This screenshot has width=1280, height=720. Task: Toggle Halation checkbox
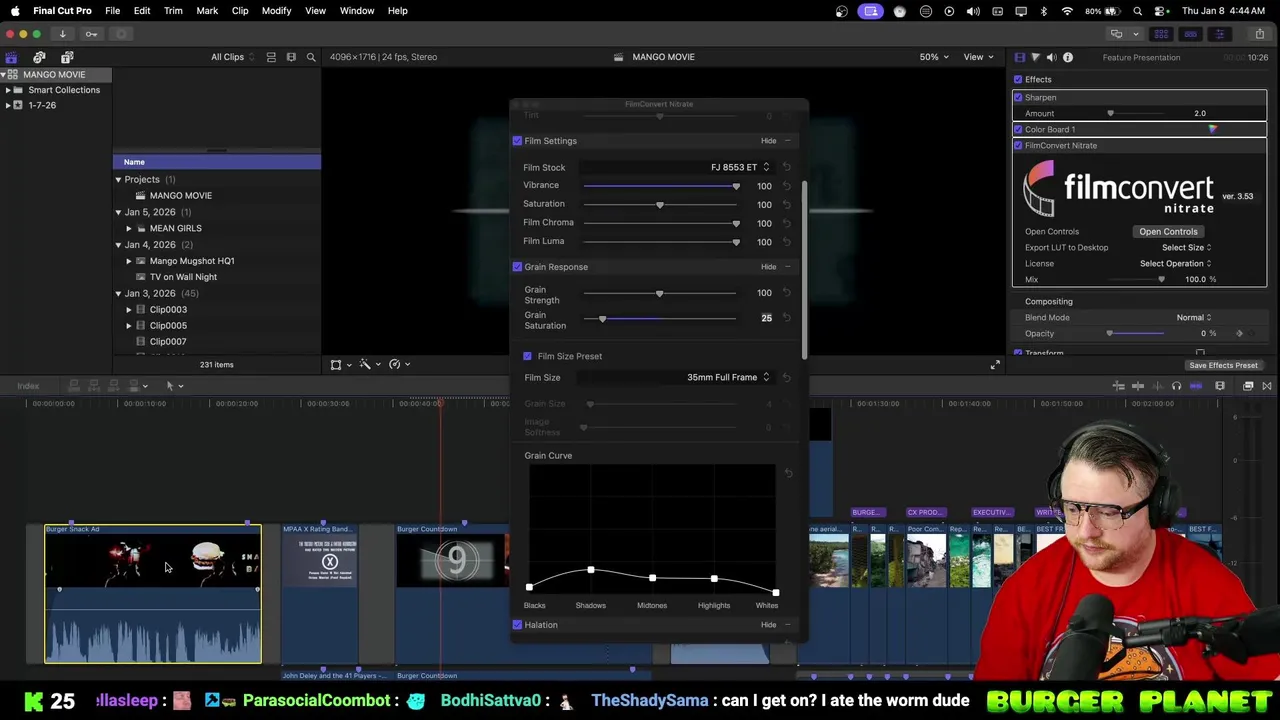517,625
